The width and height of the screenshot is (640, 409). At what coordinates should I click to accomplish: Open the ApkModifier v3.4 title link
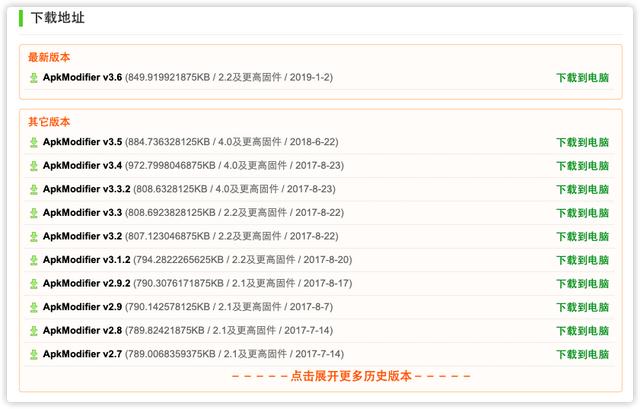click(82, 165)
